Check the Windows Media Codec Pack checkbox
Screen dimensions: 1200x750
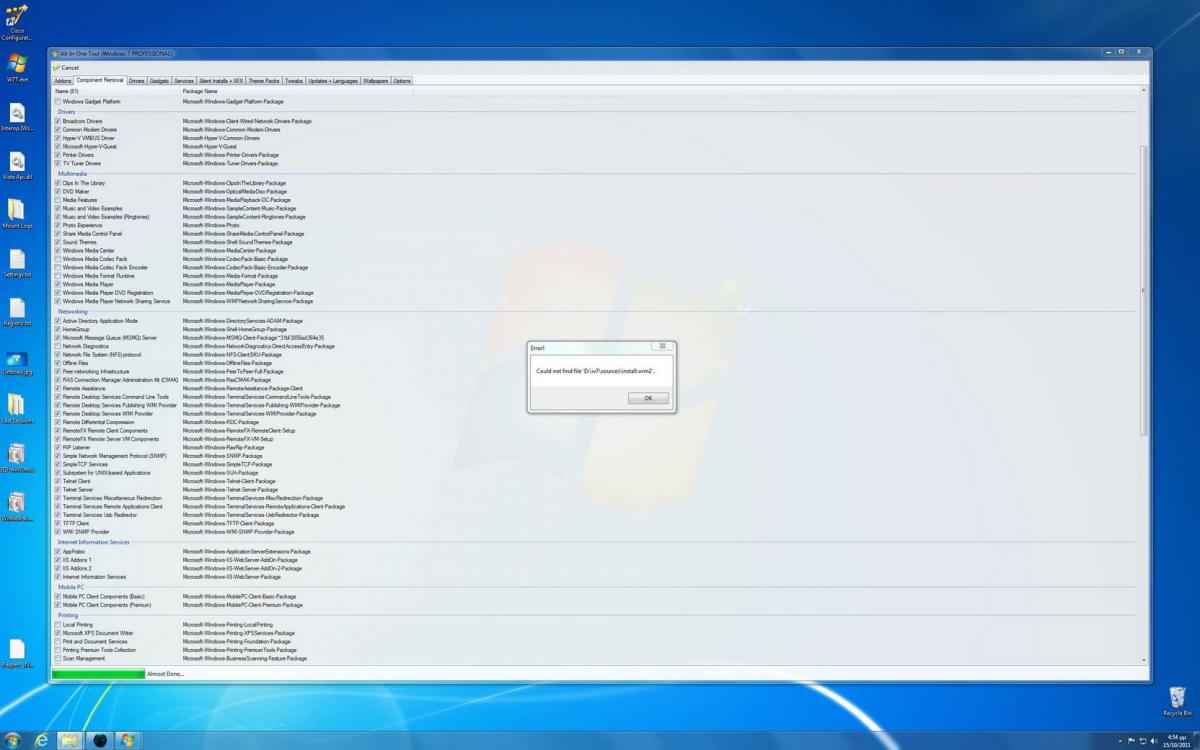point(58,259)
